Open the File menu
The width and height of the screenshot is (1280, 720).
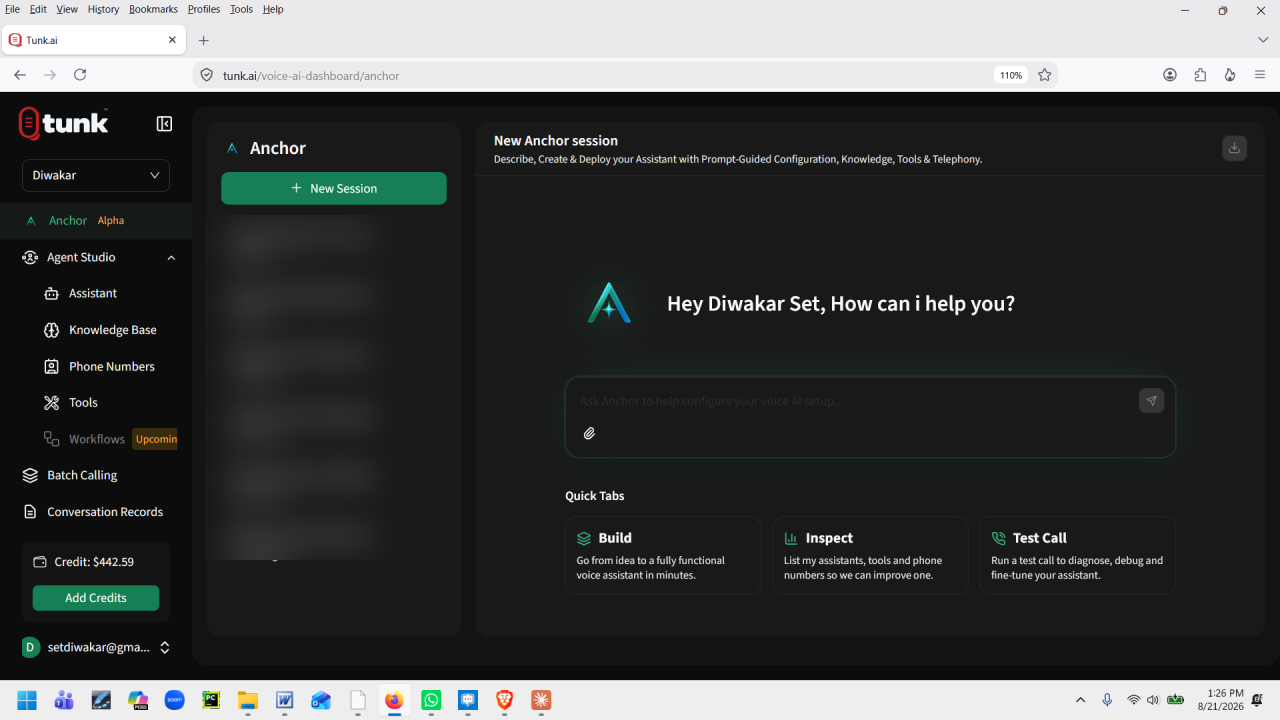click(x=12, y=9)
